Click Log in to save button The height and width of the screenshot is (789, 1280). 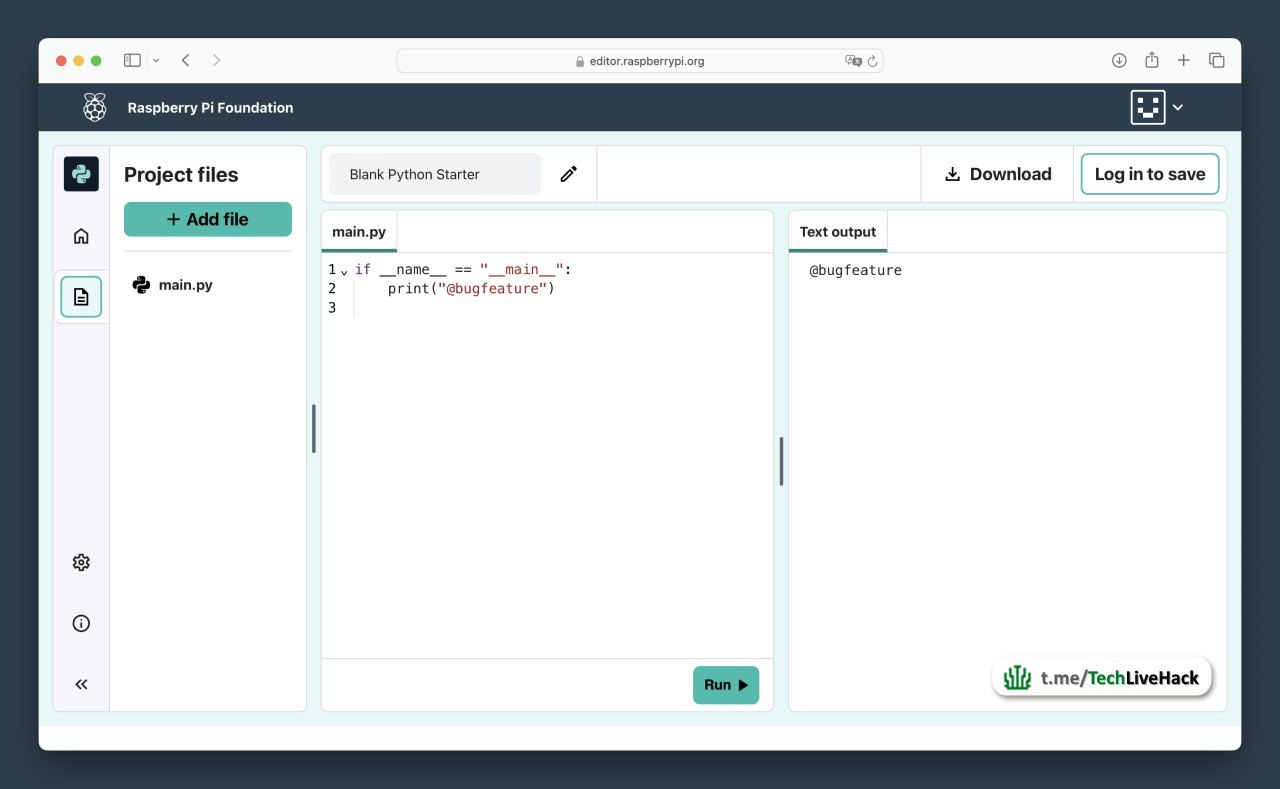pyautogui.click(x=1149, y=174)
